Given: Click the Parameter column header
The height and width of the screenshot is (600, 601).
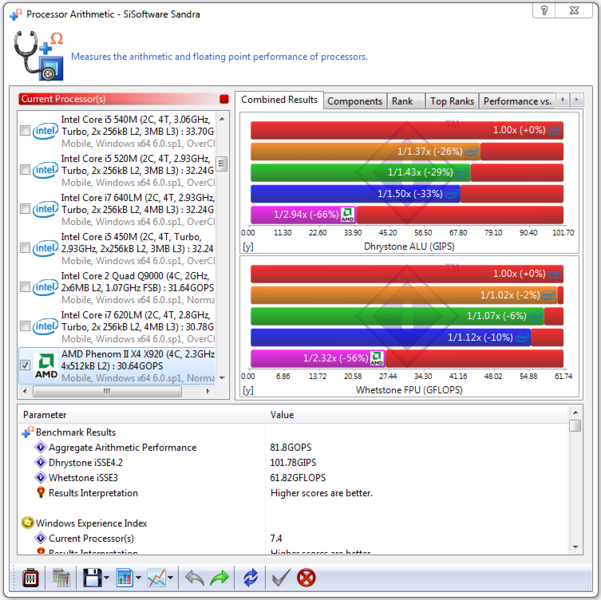Looking at the screenshot, I should [x=142, y=415].
